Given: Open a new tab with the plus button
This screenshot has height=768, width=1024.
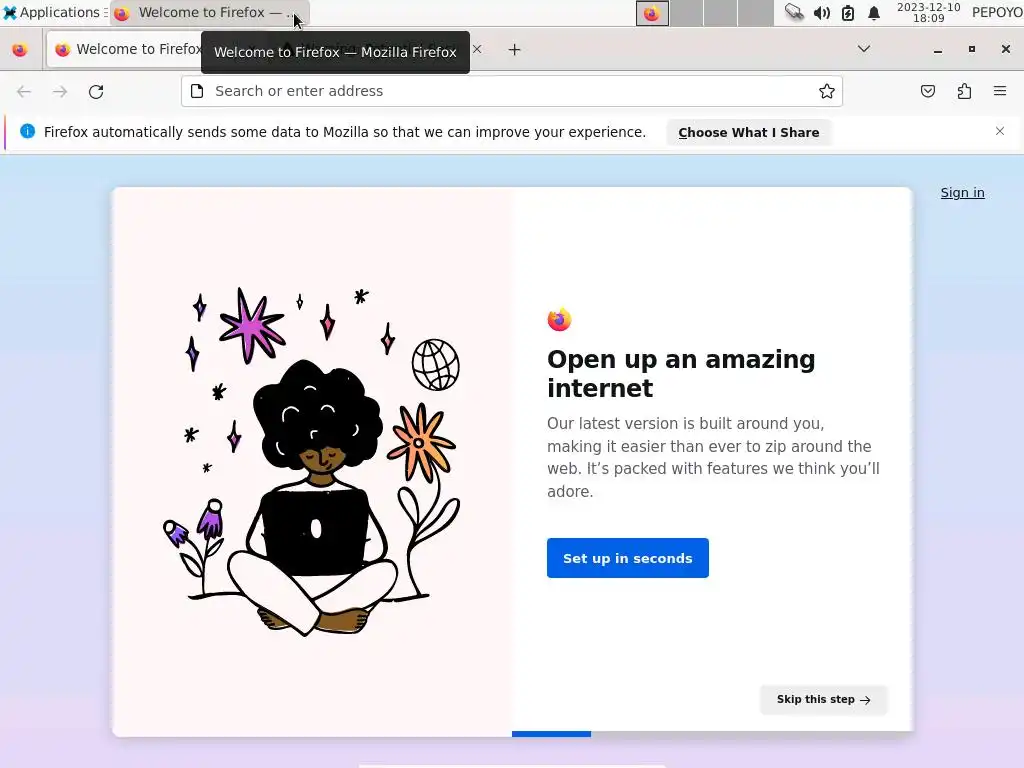Looking at the screenshot, I should coord(515,50).
